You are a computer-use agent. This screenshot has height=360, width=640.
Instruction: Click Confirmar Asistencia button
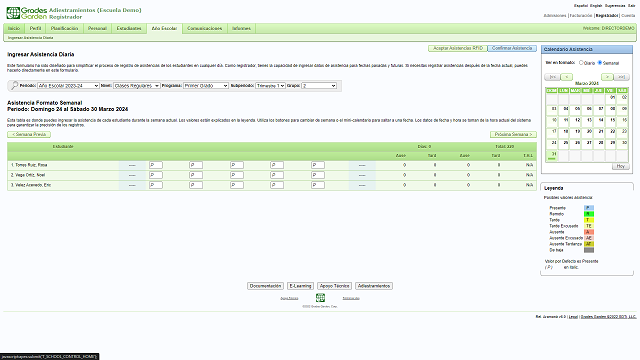512,48
